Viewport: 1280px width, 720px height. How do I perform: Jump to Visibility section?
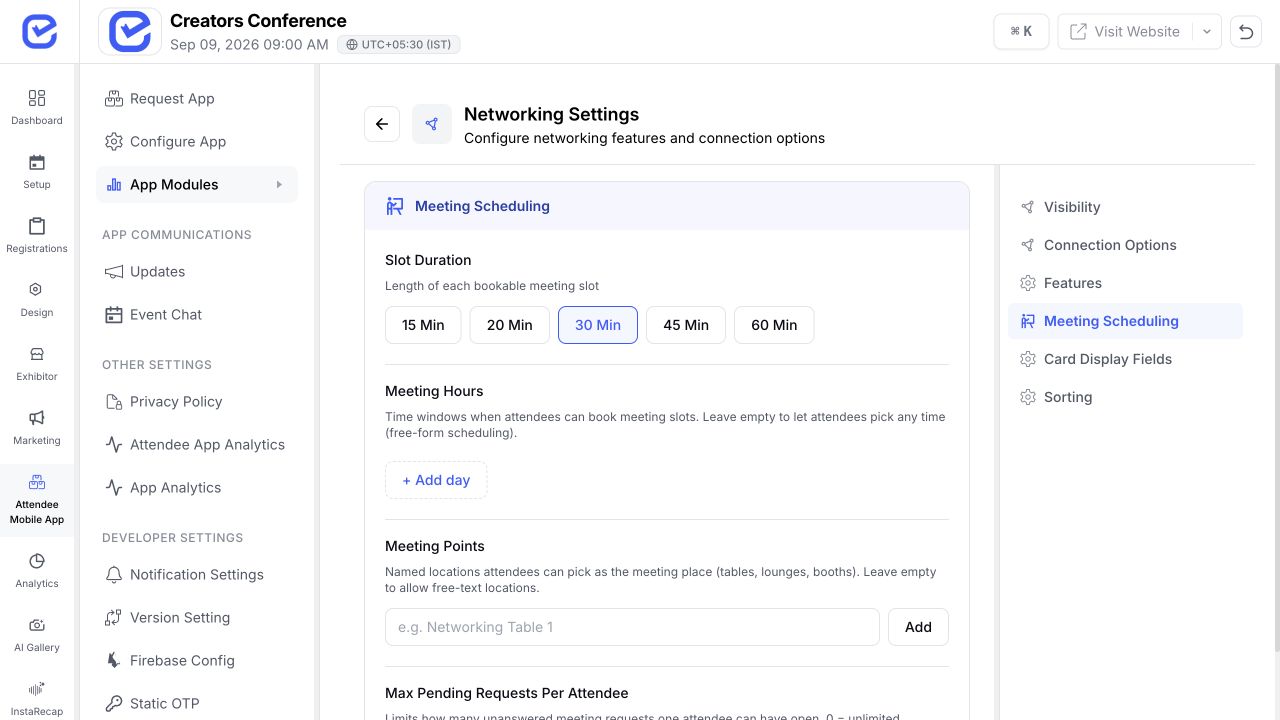coord(1125,207)
